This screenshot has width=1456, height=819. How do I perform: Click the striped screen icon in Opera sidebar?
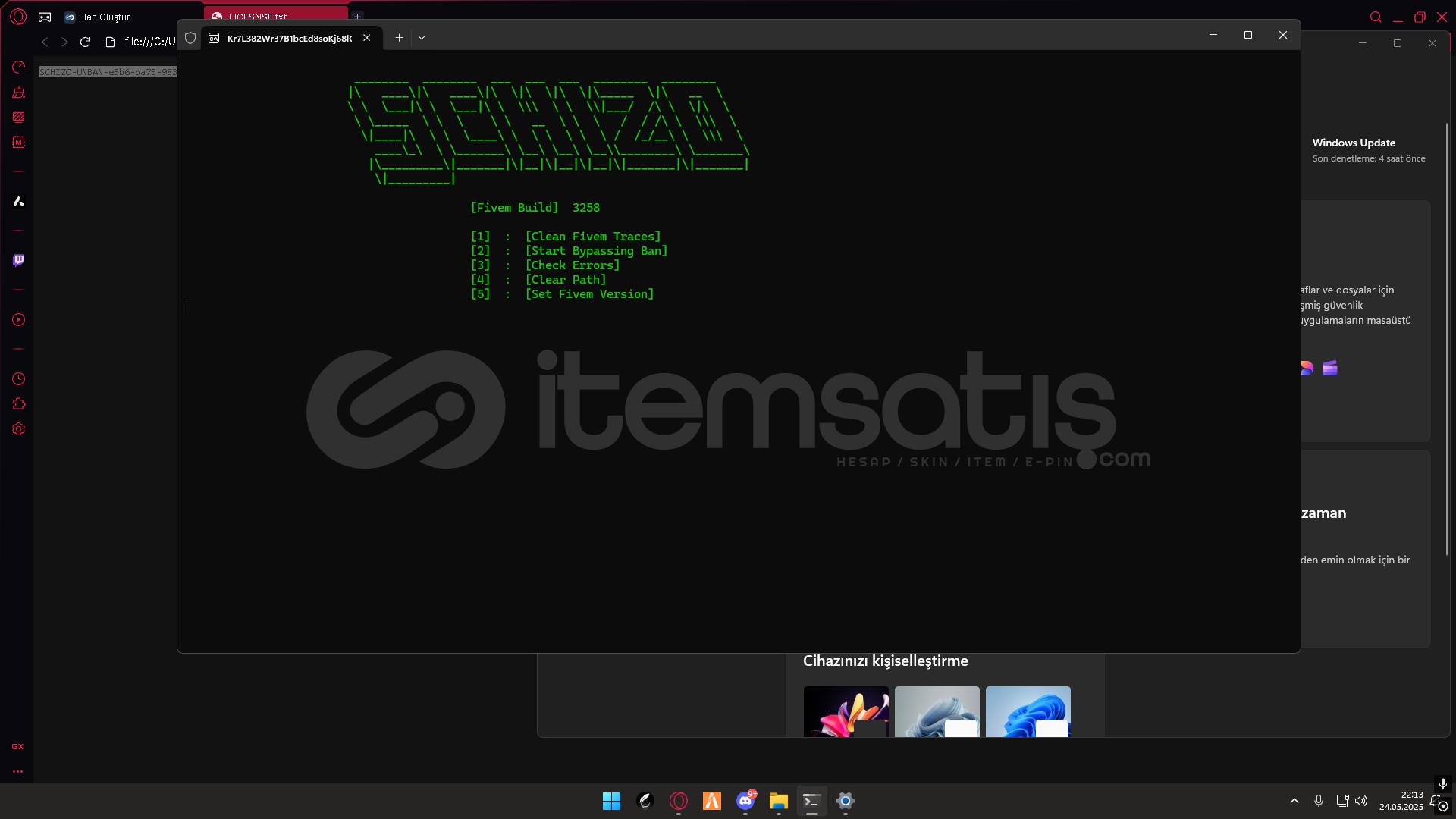[x=19, y=117]
